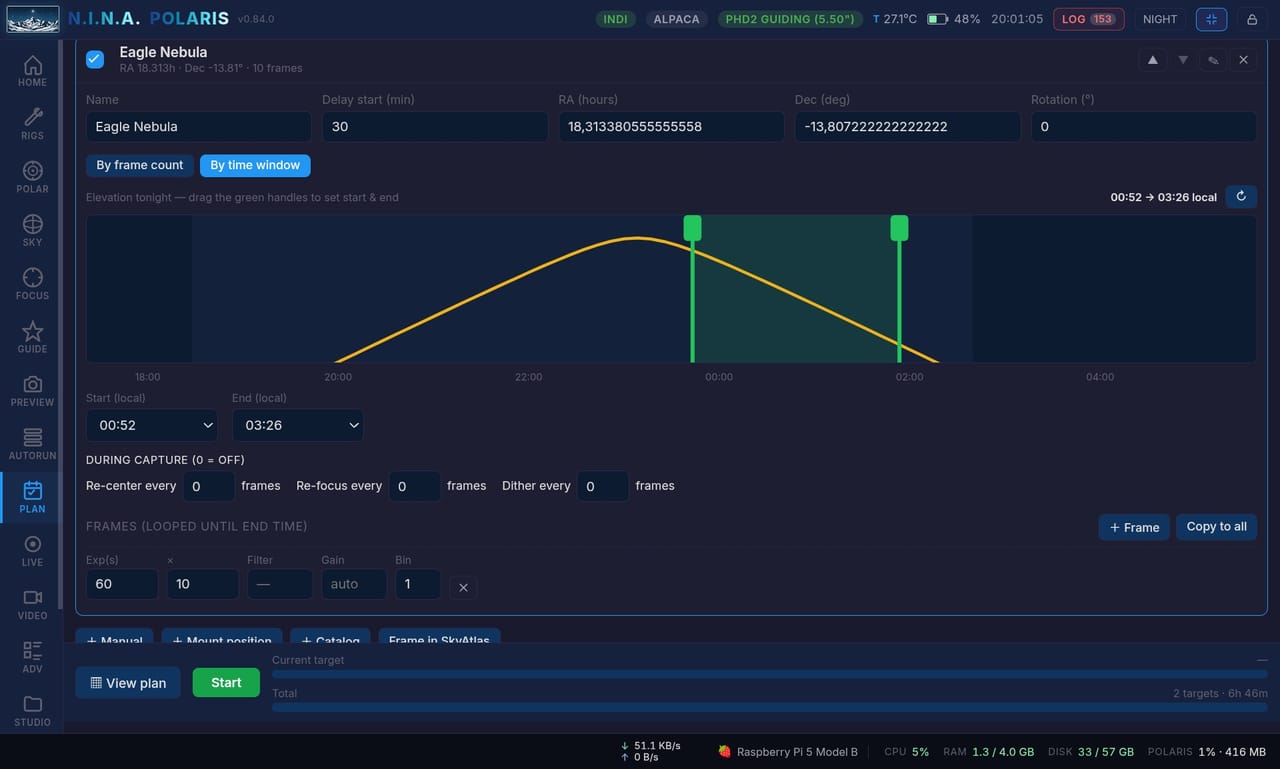Move Eagle Nebula target up

[1153, 60]
